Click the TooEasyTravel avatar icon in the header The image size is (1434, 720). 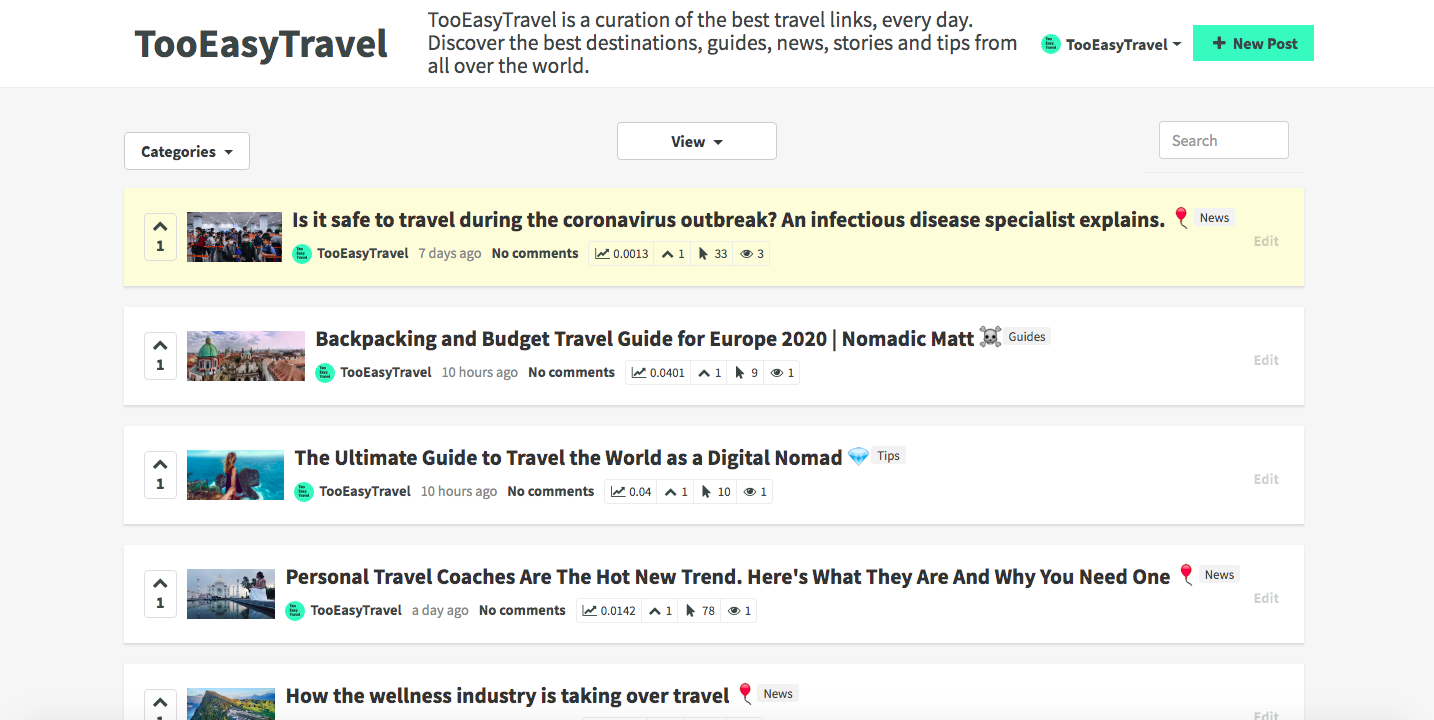pyautogui.click(x=1050, y=43)
